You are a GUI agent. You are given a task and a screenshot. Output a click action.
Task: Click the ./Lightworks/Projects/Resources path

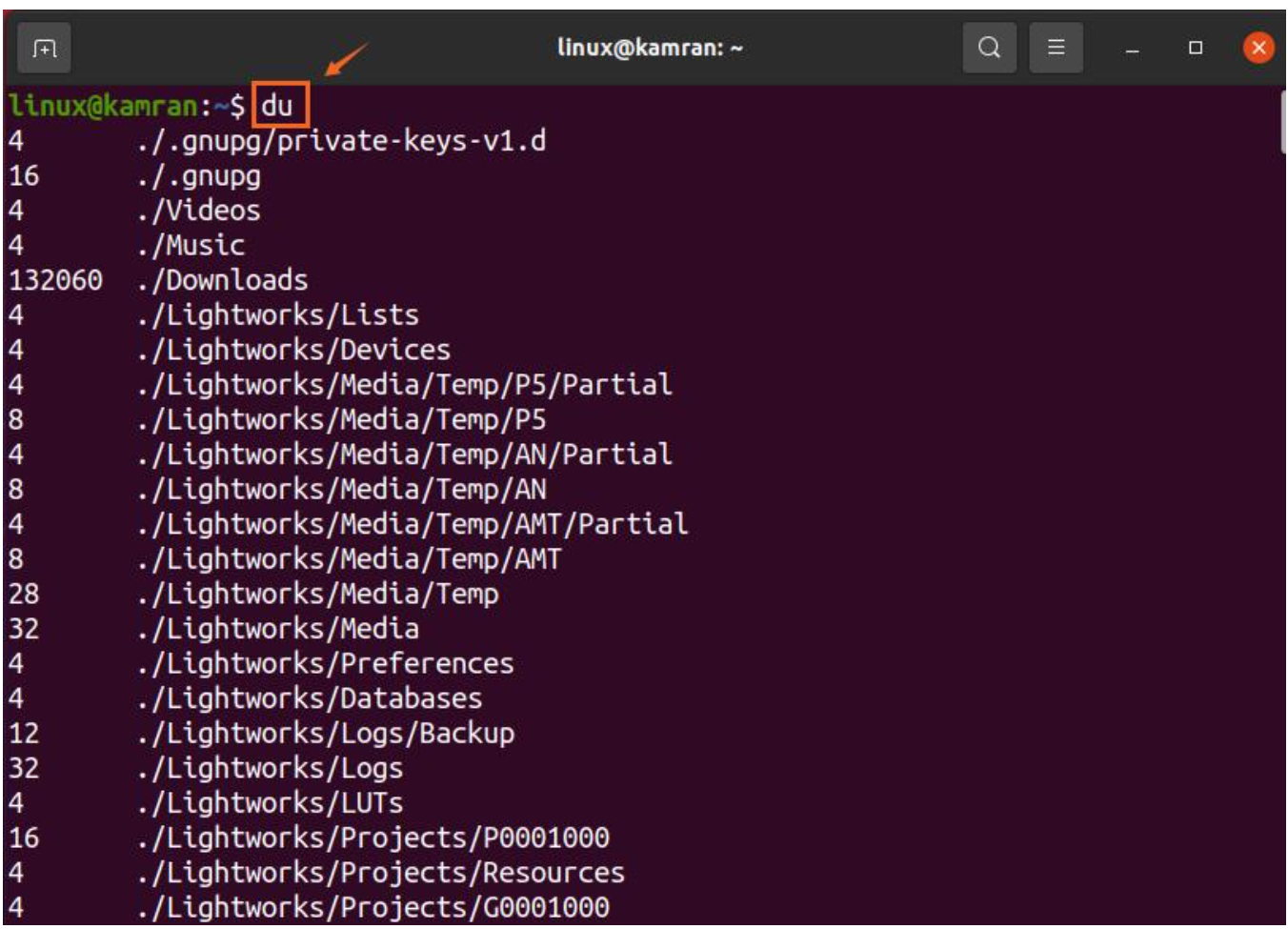380,873
